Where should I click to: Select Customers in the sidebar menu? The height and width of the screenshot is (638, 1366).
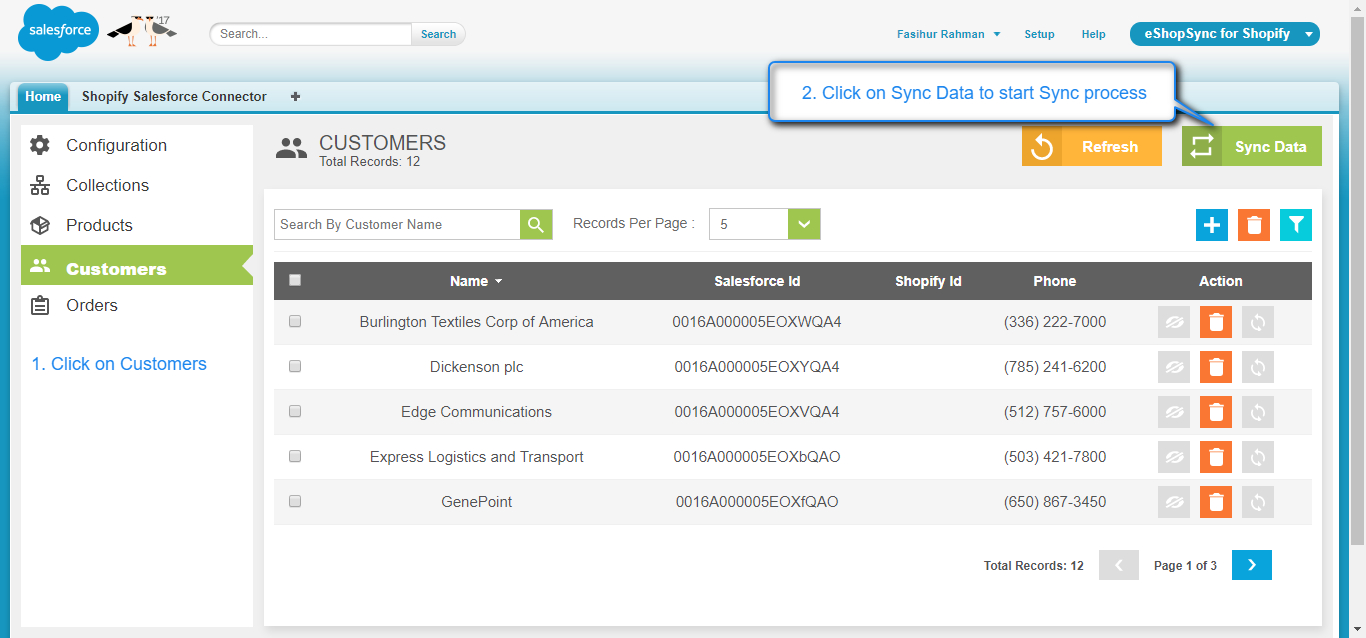click(x=137, y=266)
